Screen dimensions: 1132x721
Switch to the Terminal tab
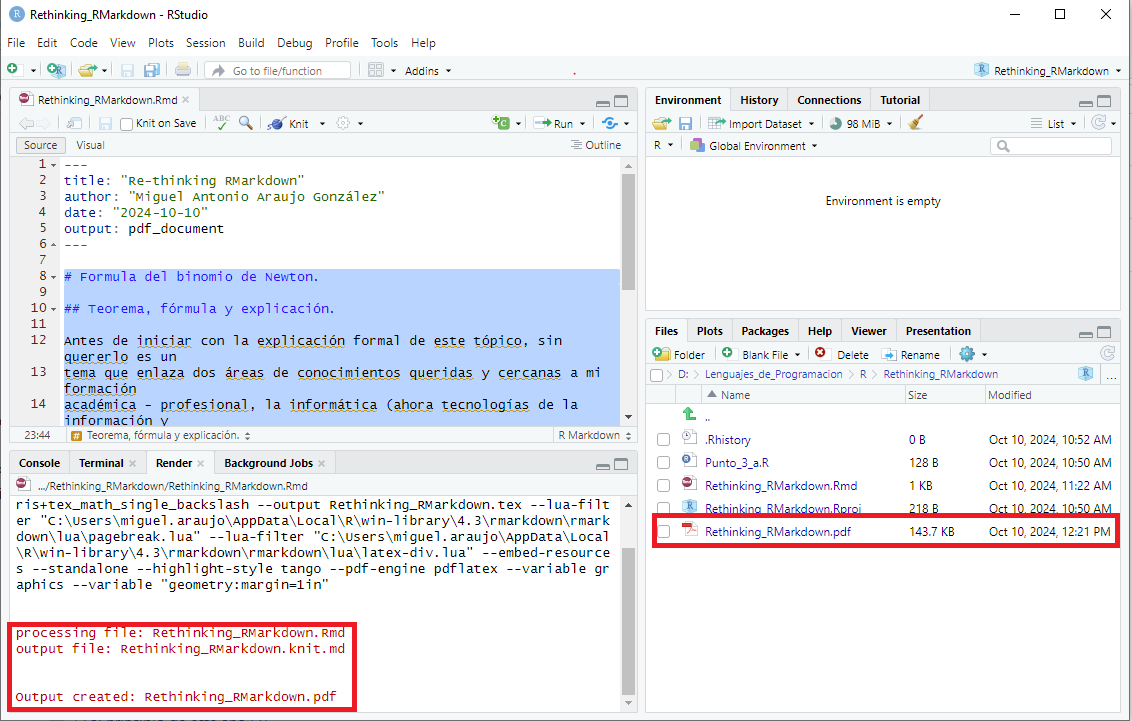tap(100, 463)
